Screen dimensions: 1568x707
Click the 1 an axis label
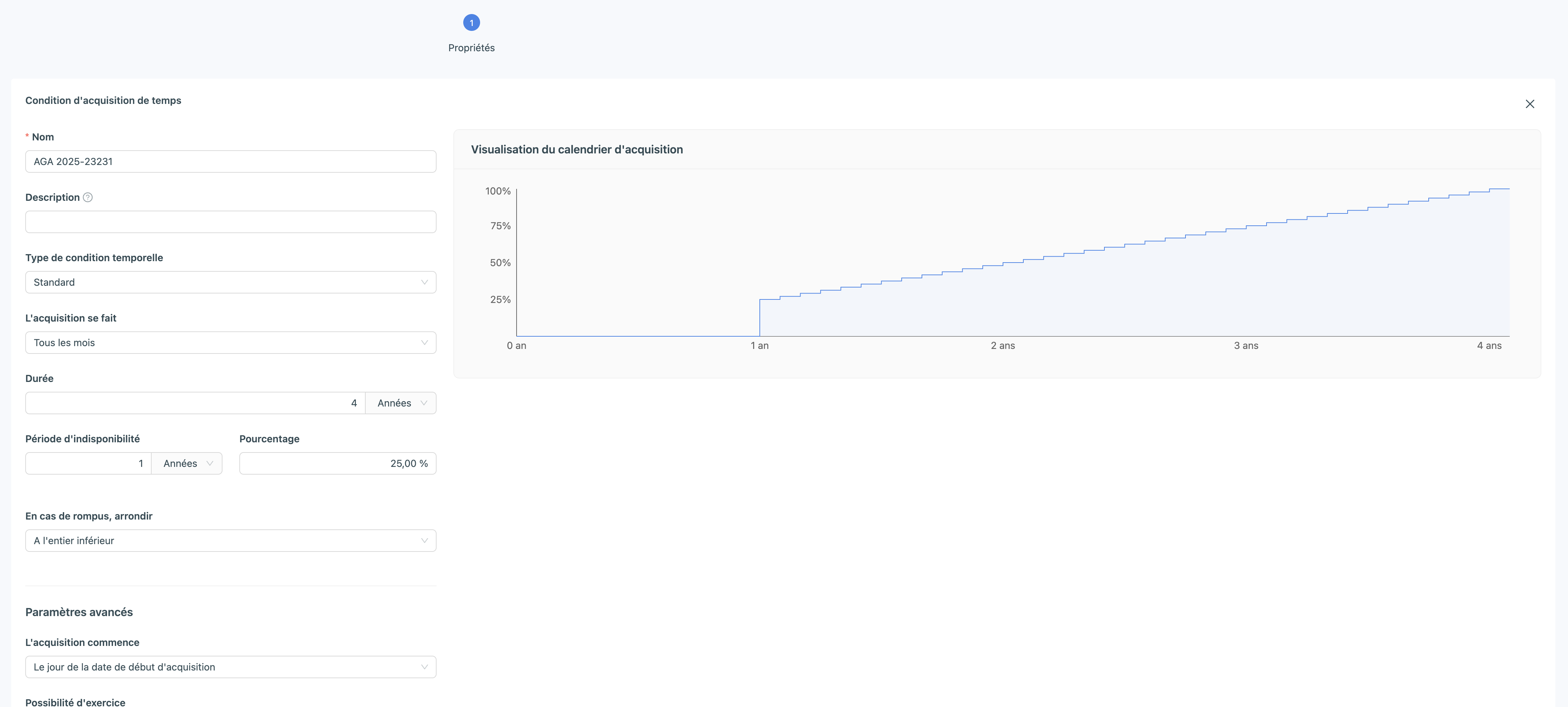tap(760, 345)
